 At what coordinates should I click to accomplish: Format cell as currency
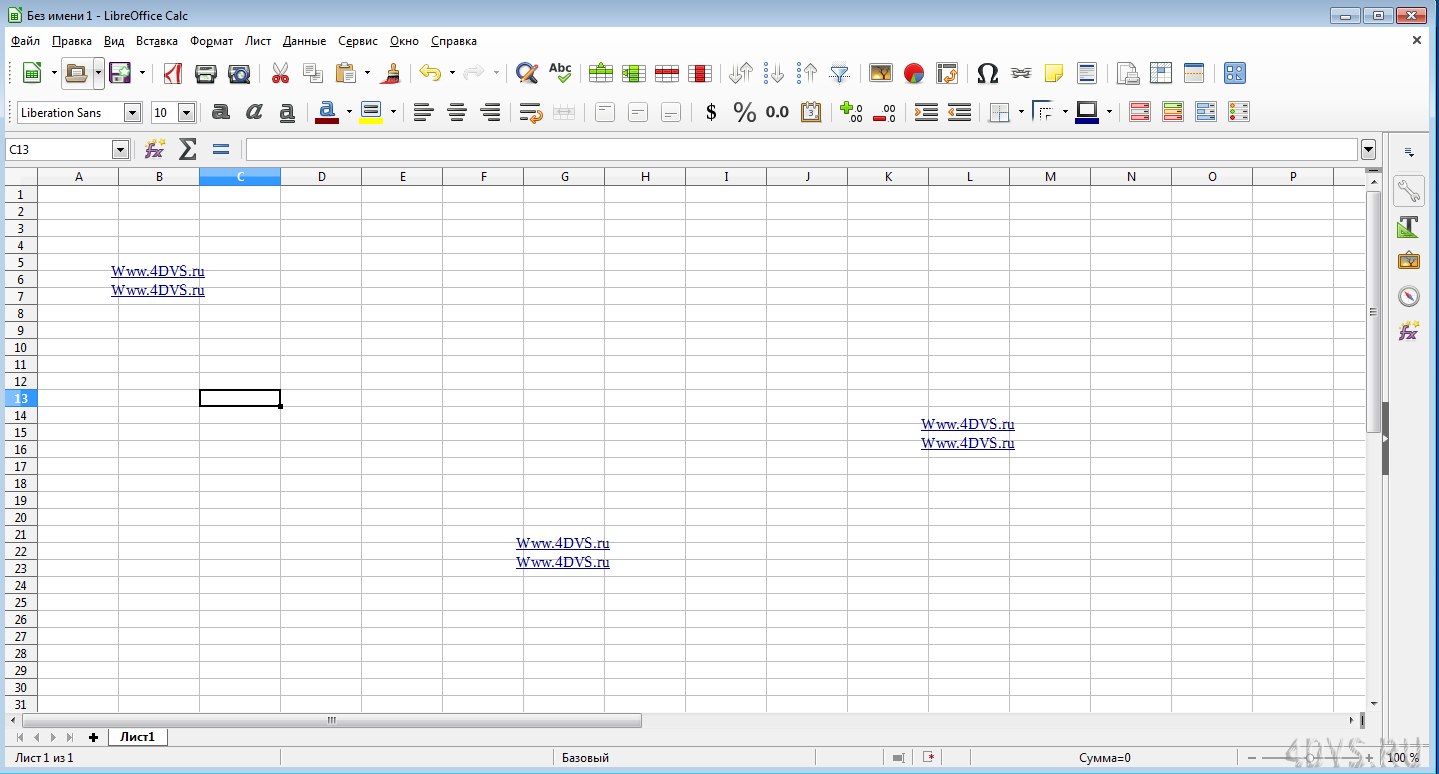click(711, 113)
